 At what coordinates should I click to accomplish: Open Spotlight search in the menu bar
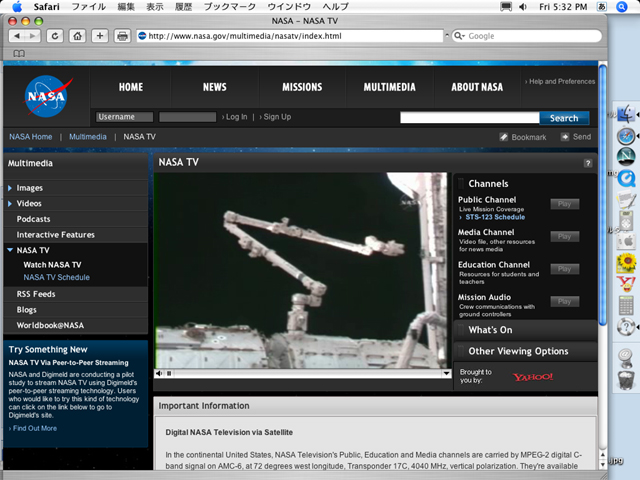621,7
